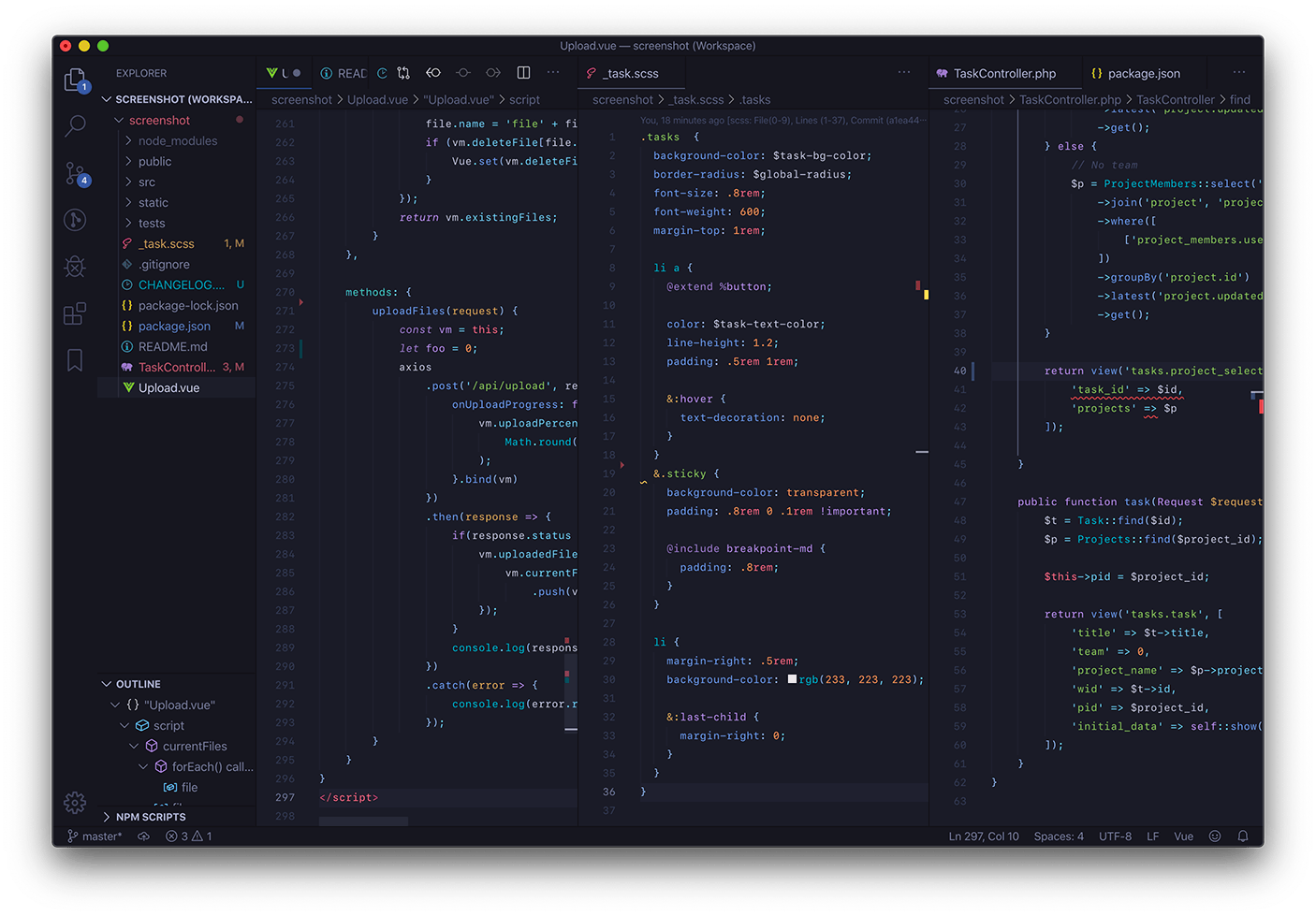Click the horizontal scrollbar below the Vue editor
The image size is (1316, 916).
tap(362, 820)
